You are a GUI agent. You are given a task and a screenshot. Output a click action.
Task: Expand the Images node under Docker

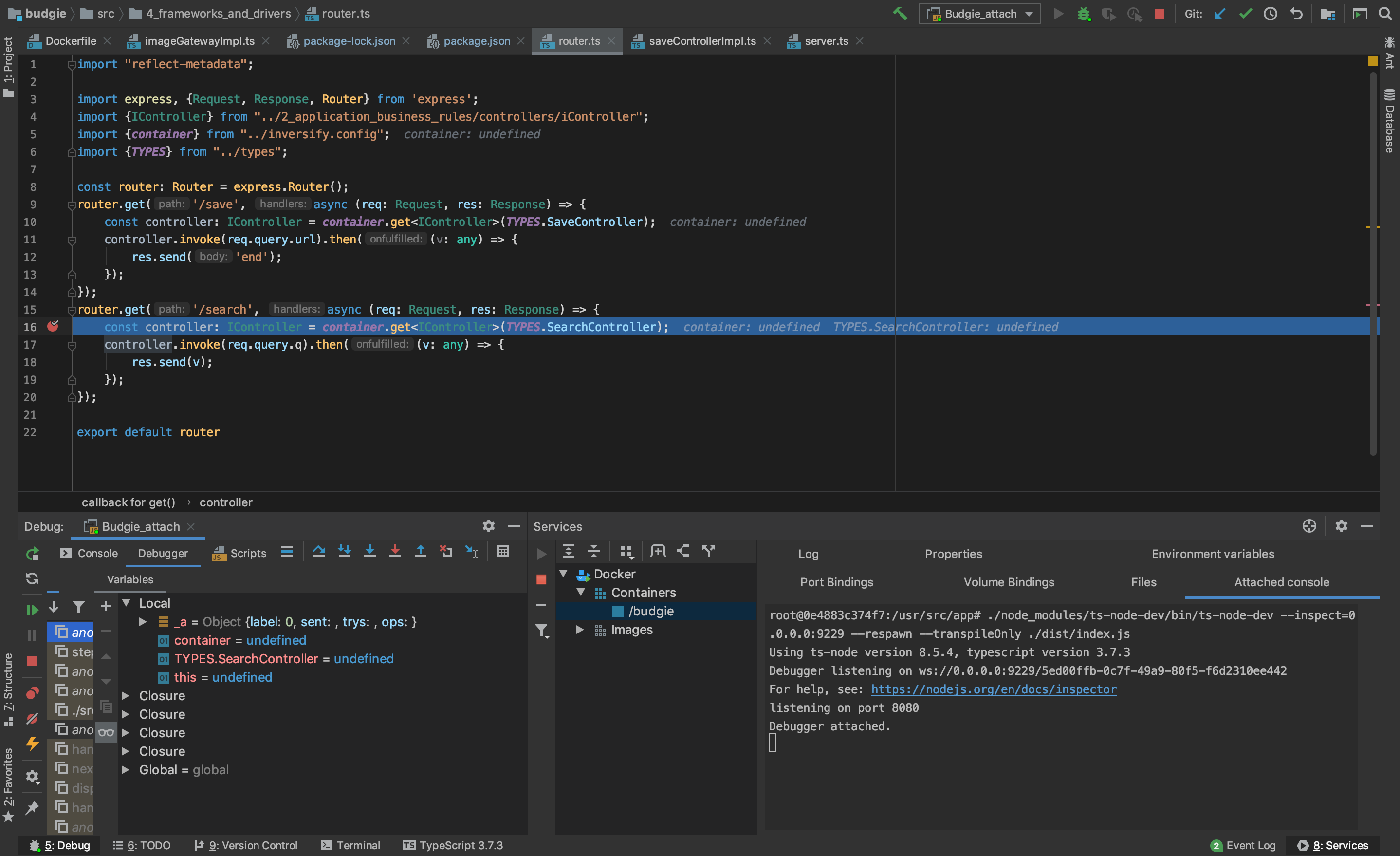point(580,629)
